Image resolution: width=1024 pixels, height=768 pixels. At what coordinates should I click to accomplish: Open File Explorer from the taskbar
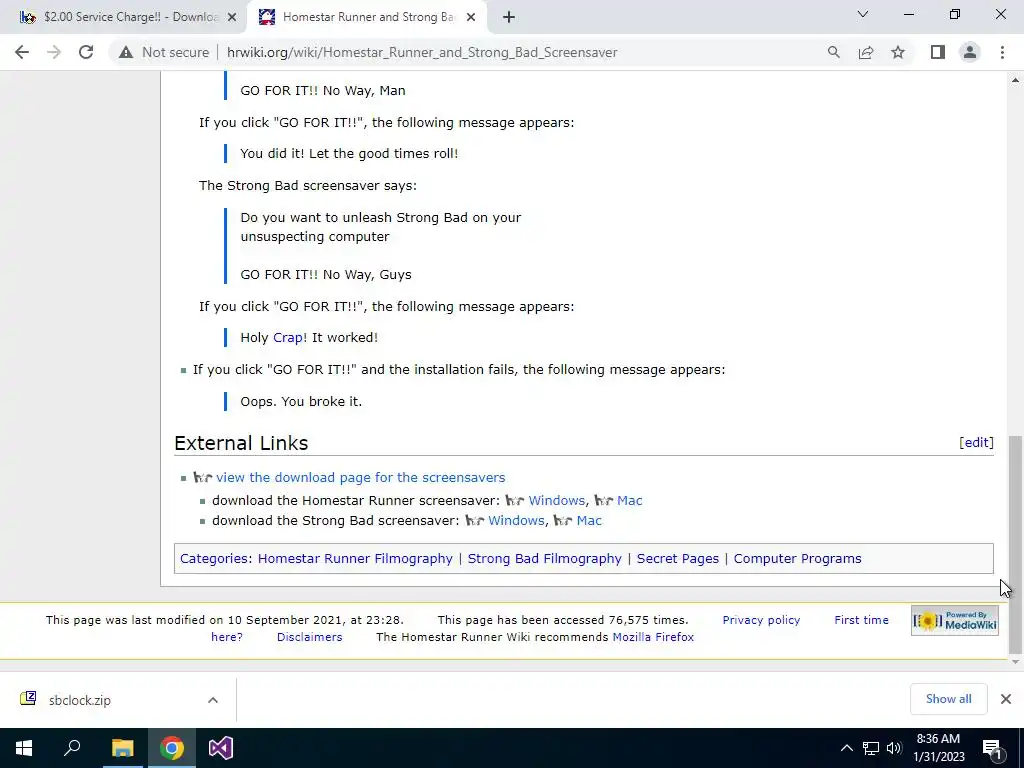pyautogui.click(x=122, y=748)
